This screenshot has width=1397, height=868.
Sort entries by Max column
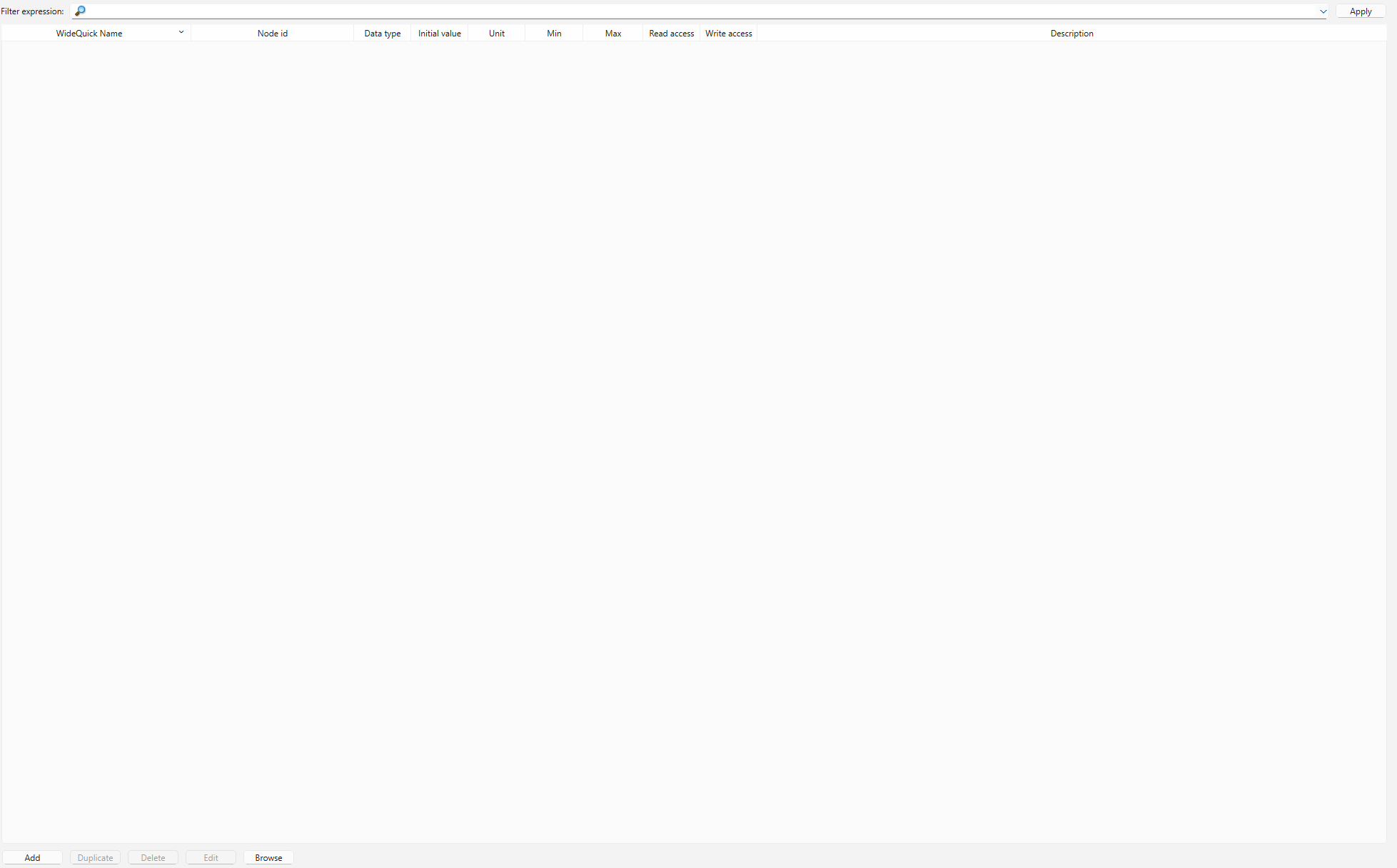(x=612, y=33)
